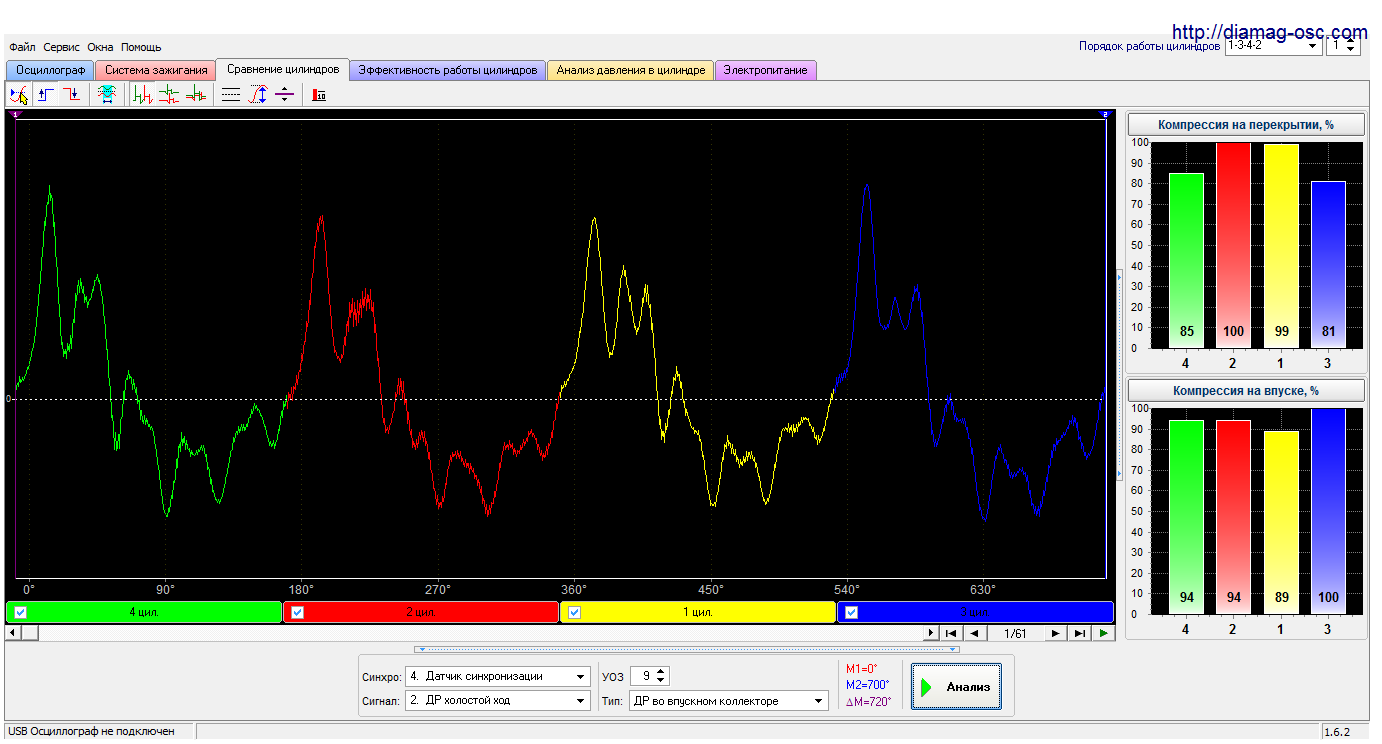Open the Файл menu

(22, 47)
